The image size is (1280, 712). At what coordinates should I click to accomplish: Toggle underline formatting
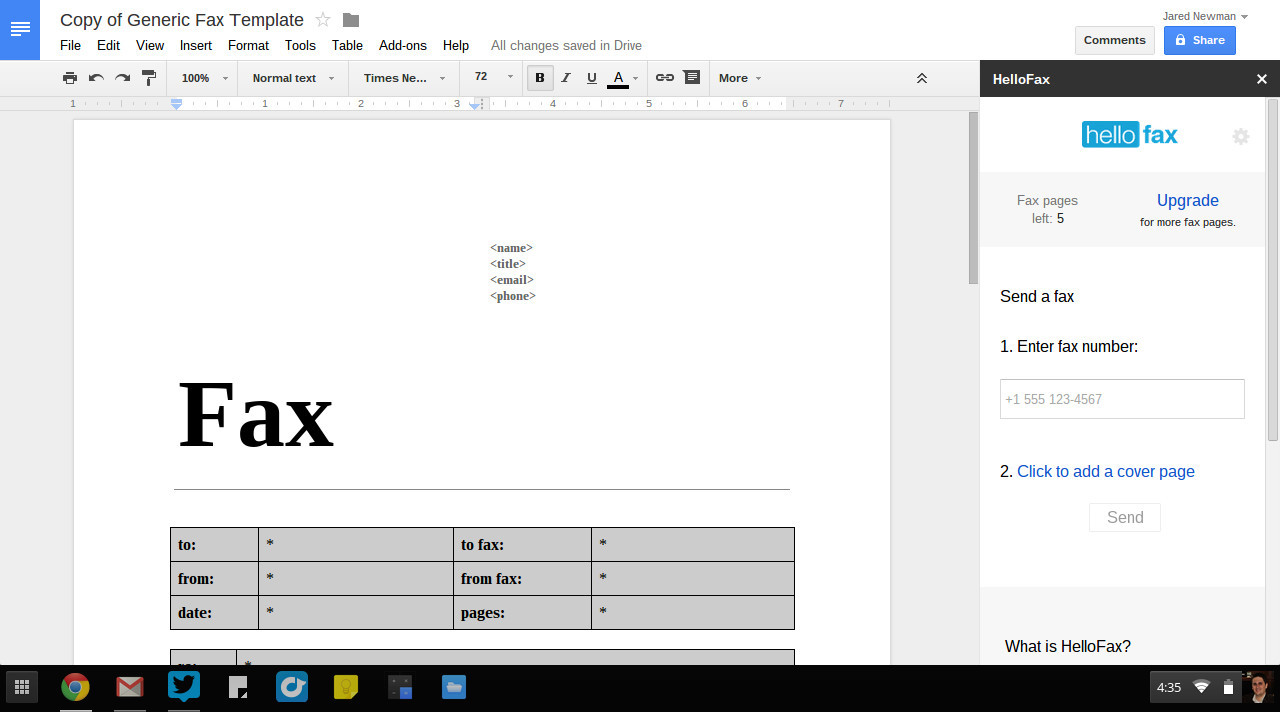[x=591, y=78]
